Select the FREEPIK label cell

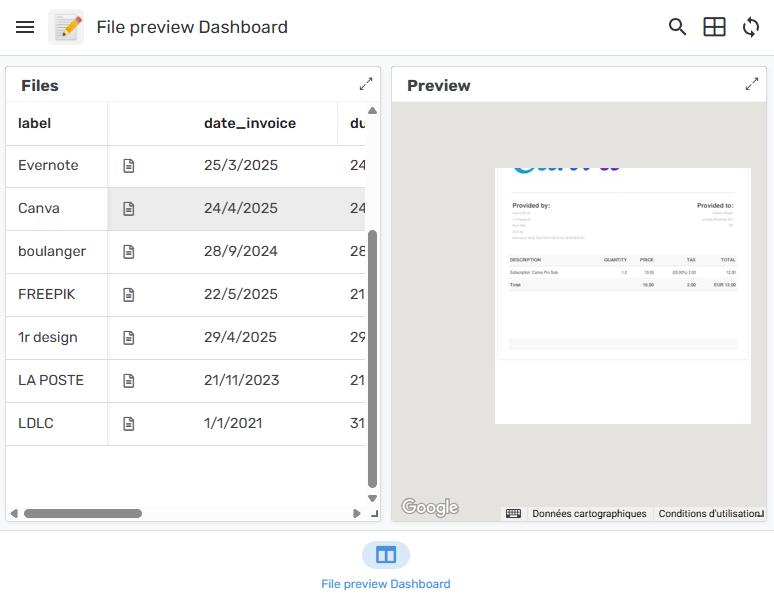[57, 295]
